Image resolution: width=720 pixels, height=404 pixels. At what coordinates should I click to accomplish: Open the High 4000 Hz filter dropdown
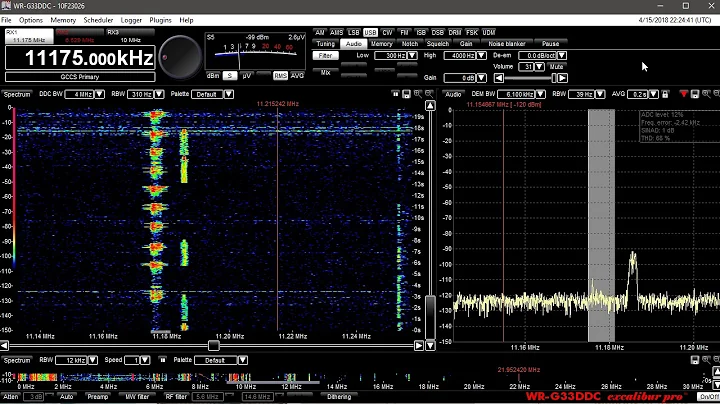[x=481, y=56]
